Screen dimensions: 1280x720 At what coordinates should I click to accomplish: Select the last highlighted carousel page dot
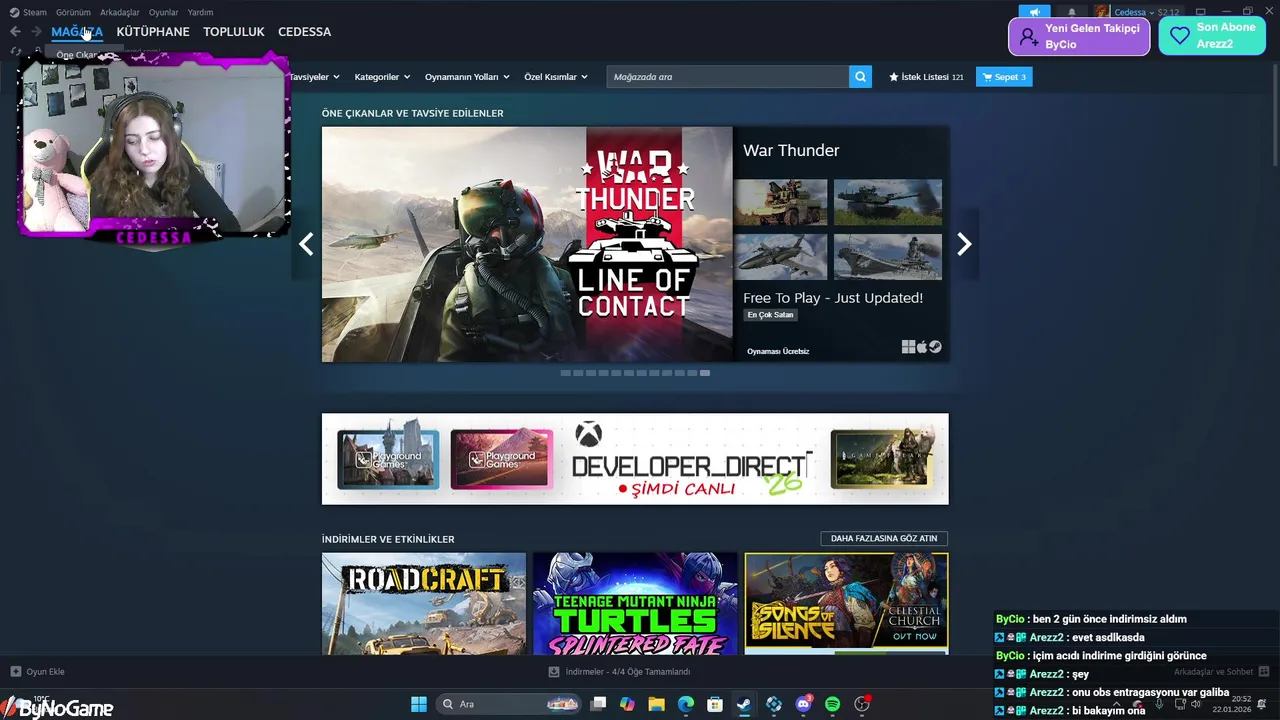(x=705, y=373)
